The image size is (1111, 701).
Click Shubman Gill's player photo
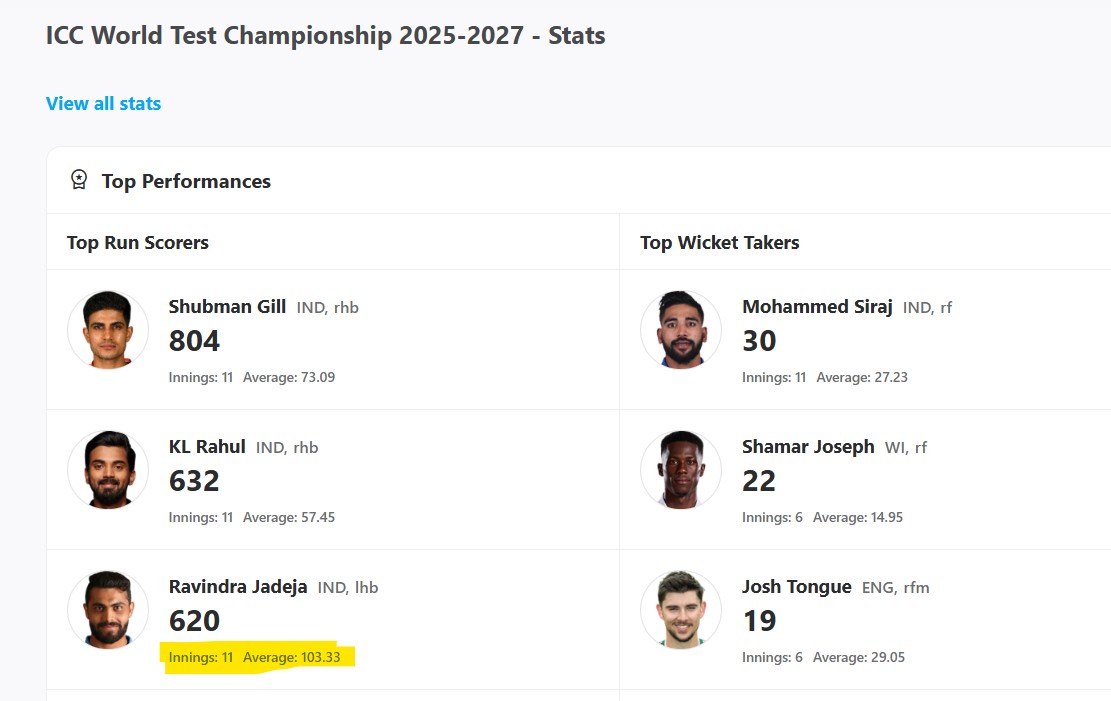click(108, 330)
